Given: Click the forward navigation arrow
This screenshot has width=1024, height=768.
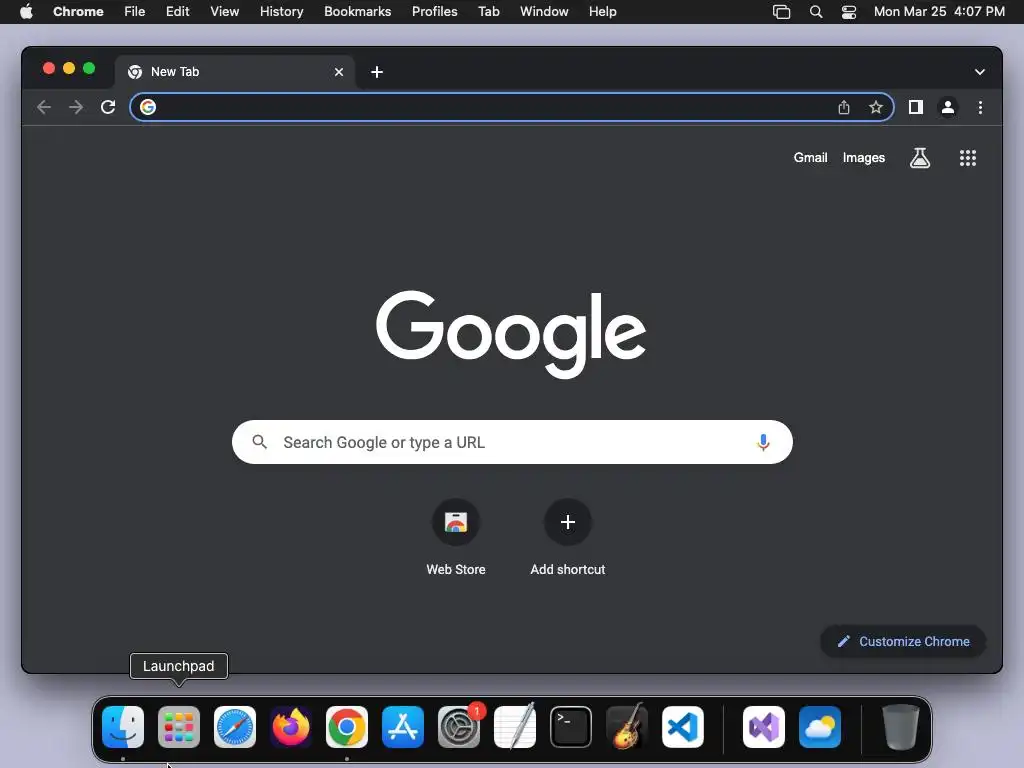Looking at the screenshot, I should (x=76, y=107).
